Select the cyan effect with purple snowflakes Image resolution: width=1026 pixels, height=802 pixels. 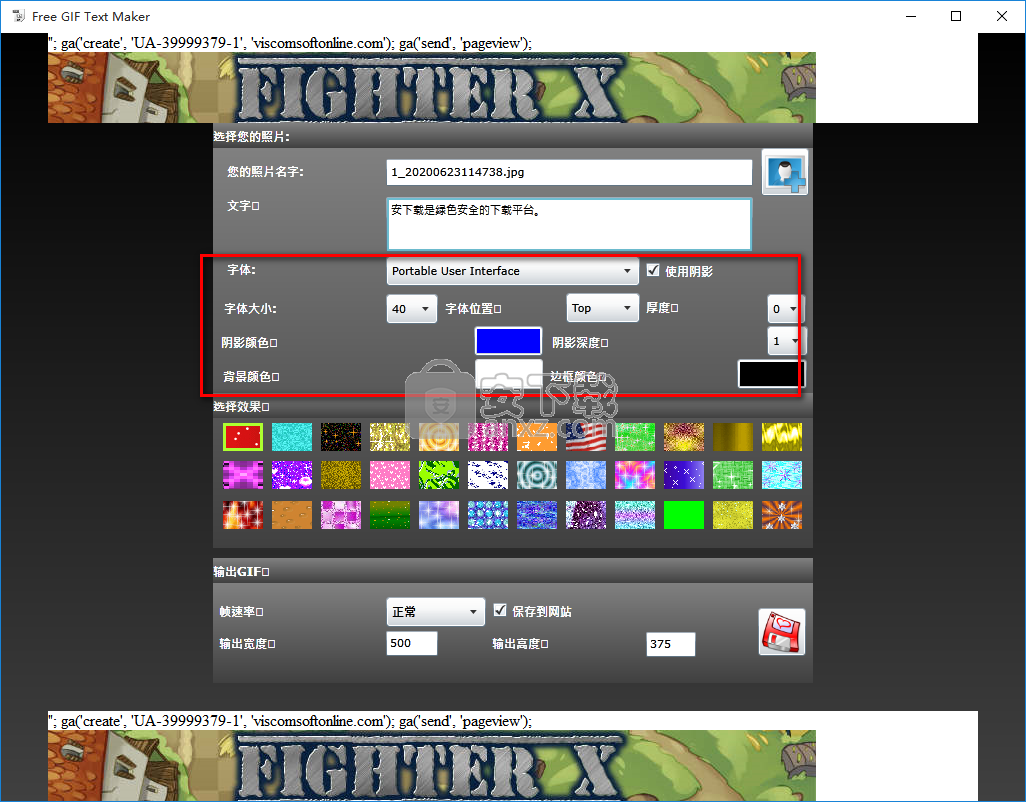782,476
